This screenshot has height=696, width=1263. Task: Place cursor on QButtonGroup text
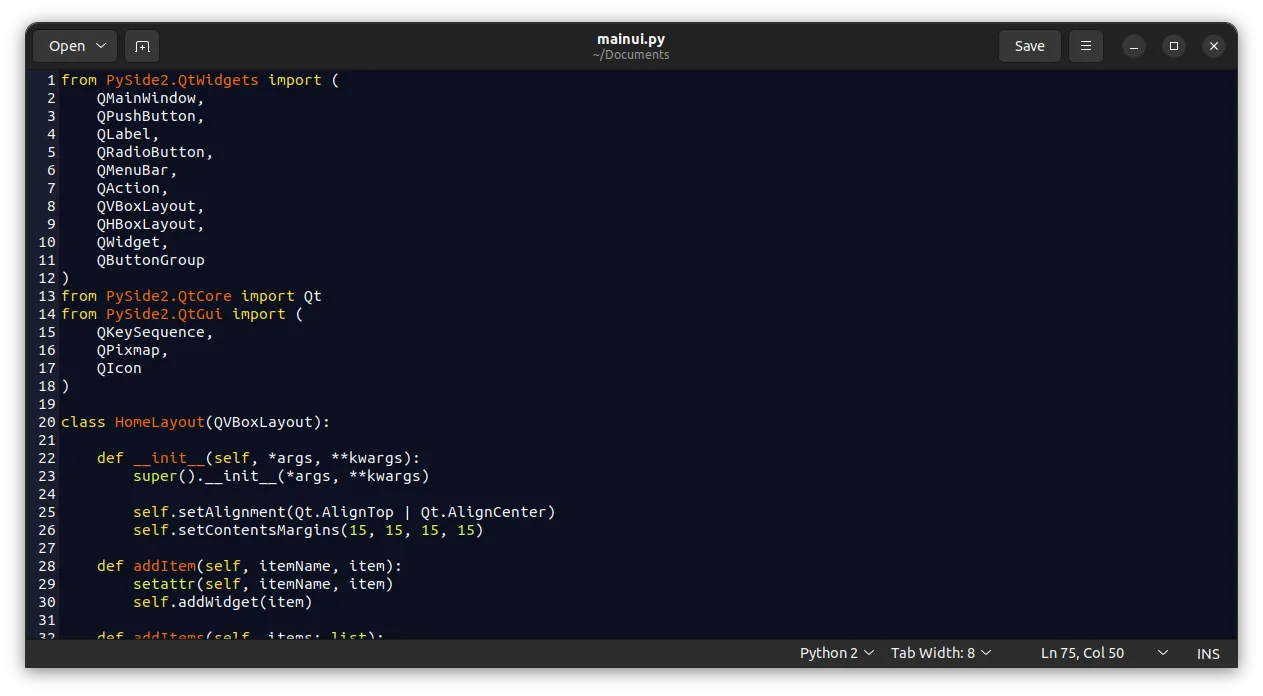coord(150,260)
